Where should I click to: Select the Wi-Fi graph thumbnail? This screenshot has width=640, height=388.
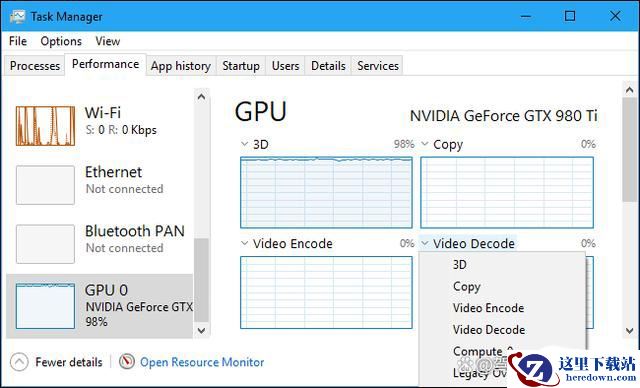point(45,126)
